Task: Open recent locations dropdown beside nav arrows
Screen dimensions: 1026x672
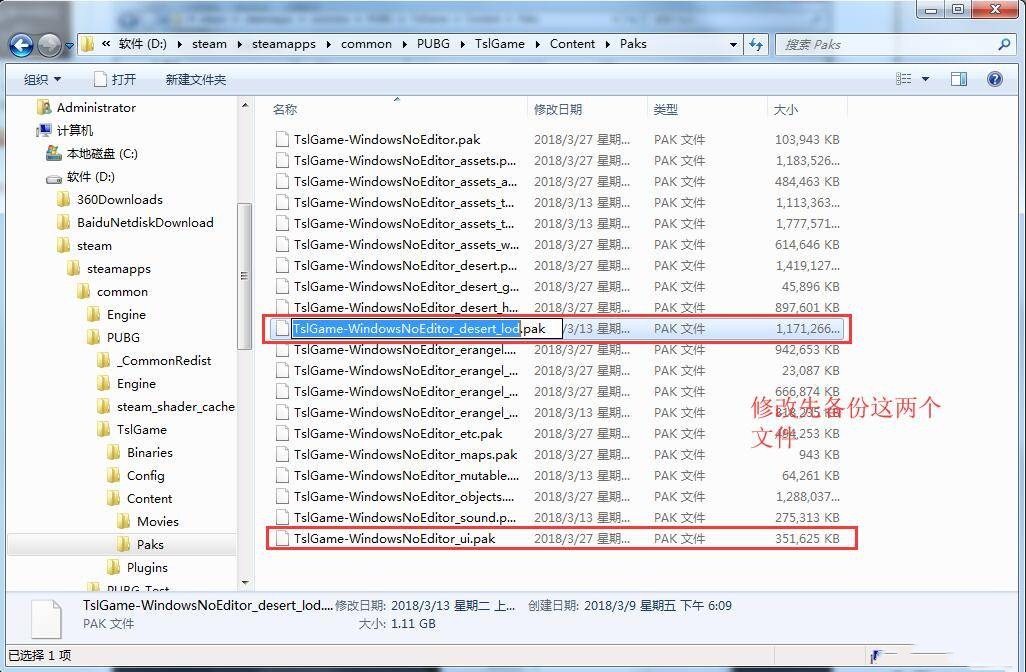Action: [x=69, y=46]
